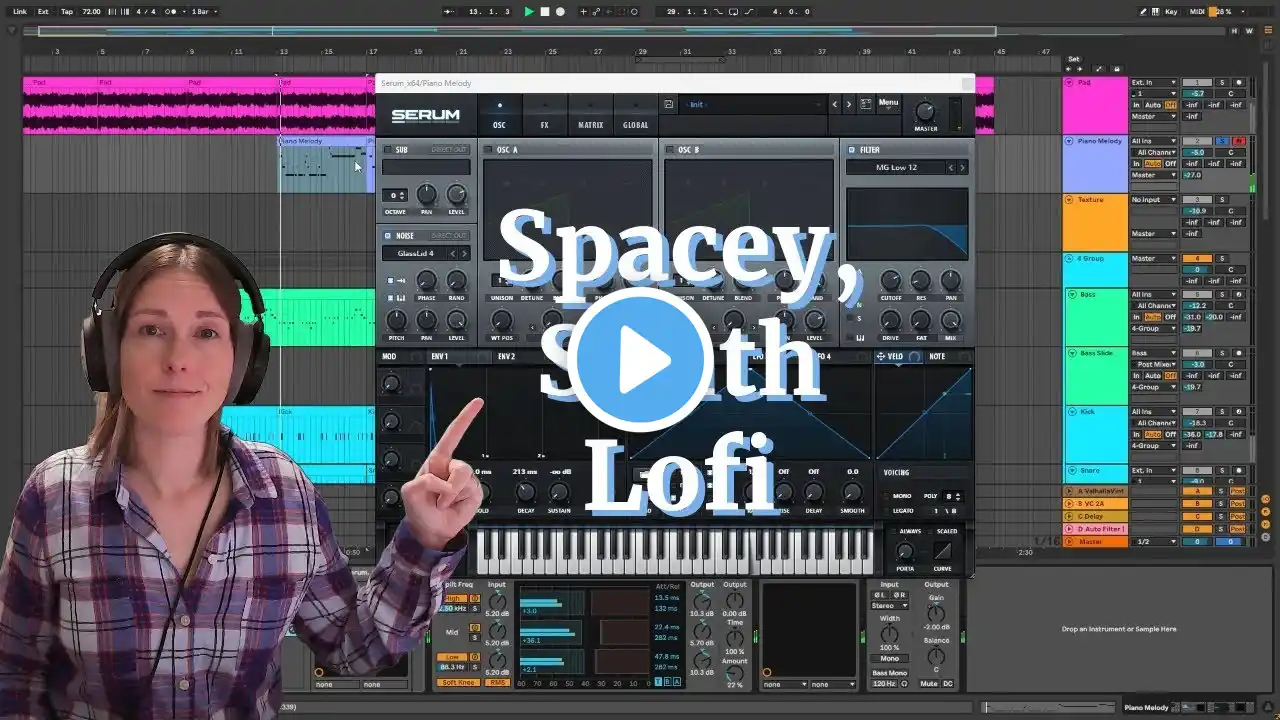Open Piano Melody All Ins dropdown
This screenshot has height=720, width=1280.
click(1153, 141)
